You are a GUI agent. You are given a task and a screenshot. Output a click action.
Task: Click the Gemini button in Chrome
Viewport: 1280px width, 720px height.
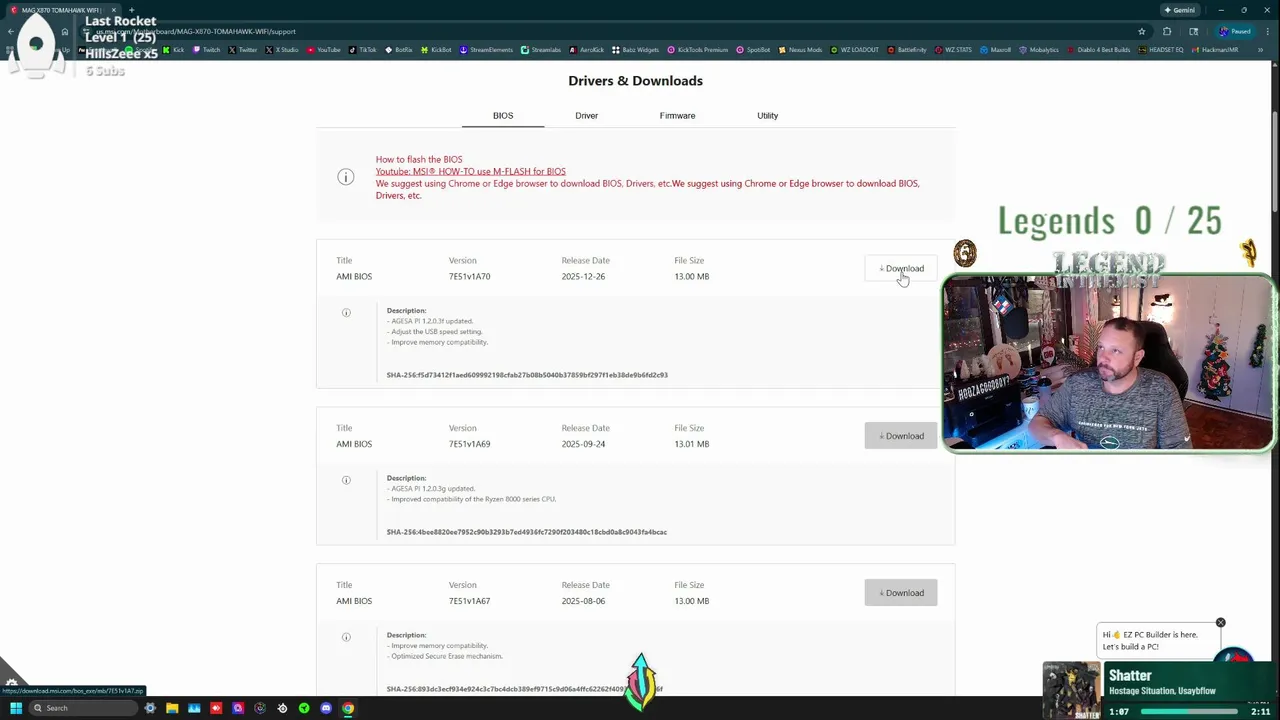pos(1180,10)
